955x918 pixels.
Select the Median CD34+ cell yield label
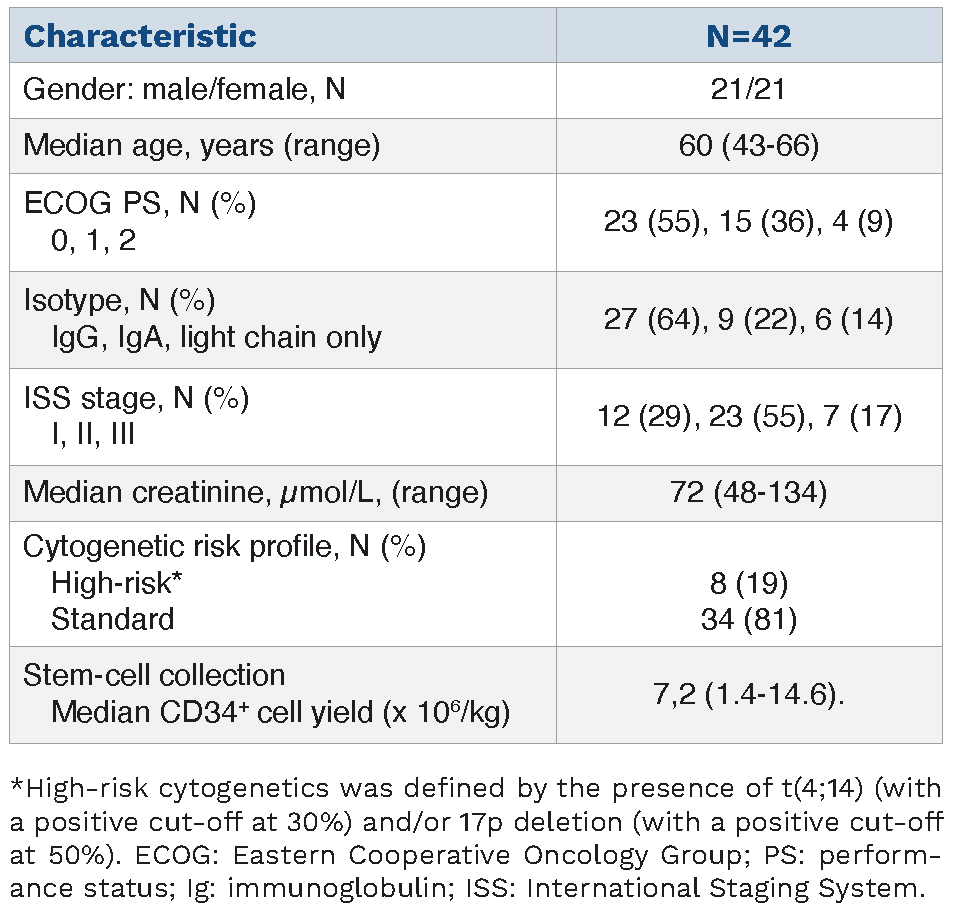[x=281, y=712]
